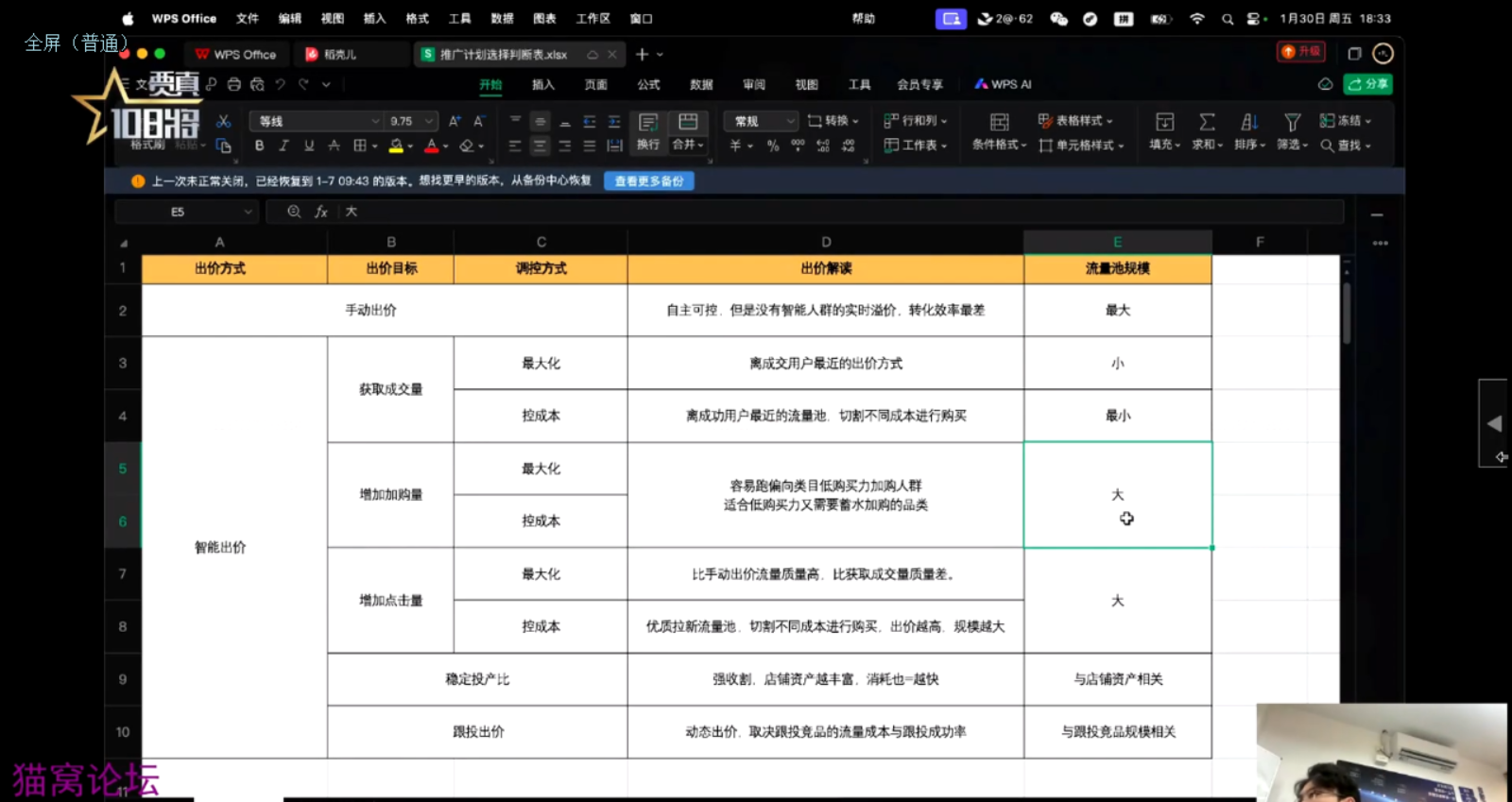Viewport: 1512px width, 802px height.
Task: Click the Cut scissors icon
Action: pos(223,121)
